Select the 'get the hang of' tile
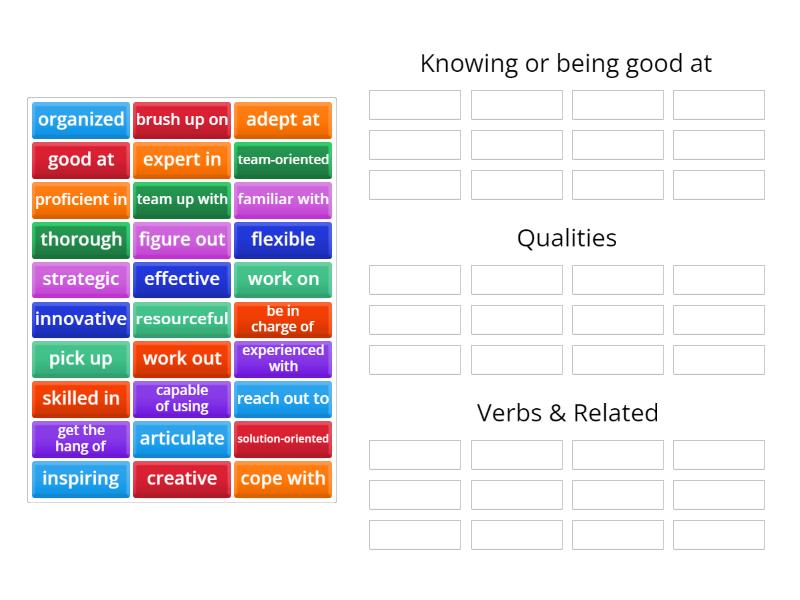Image resolution: width=800 pixels, height=600 pixels. coord(80,439)
